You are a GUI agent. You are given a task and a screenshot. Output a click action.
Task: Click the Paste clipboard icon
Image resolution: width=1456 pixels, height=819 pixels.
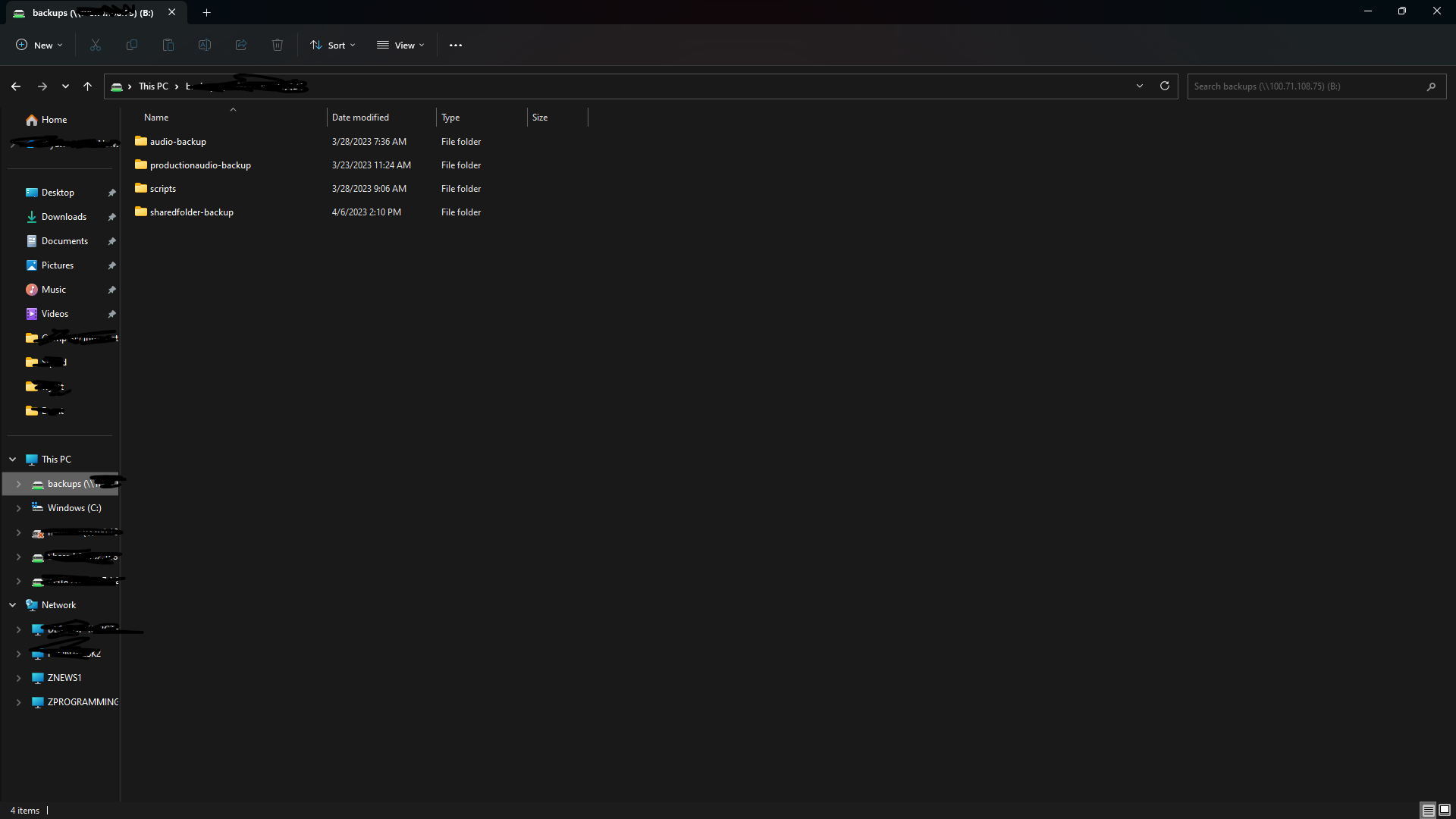click(168, 45)
